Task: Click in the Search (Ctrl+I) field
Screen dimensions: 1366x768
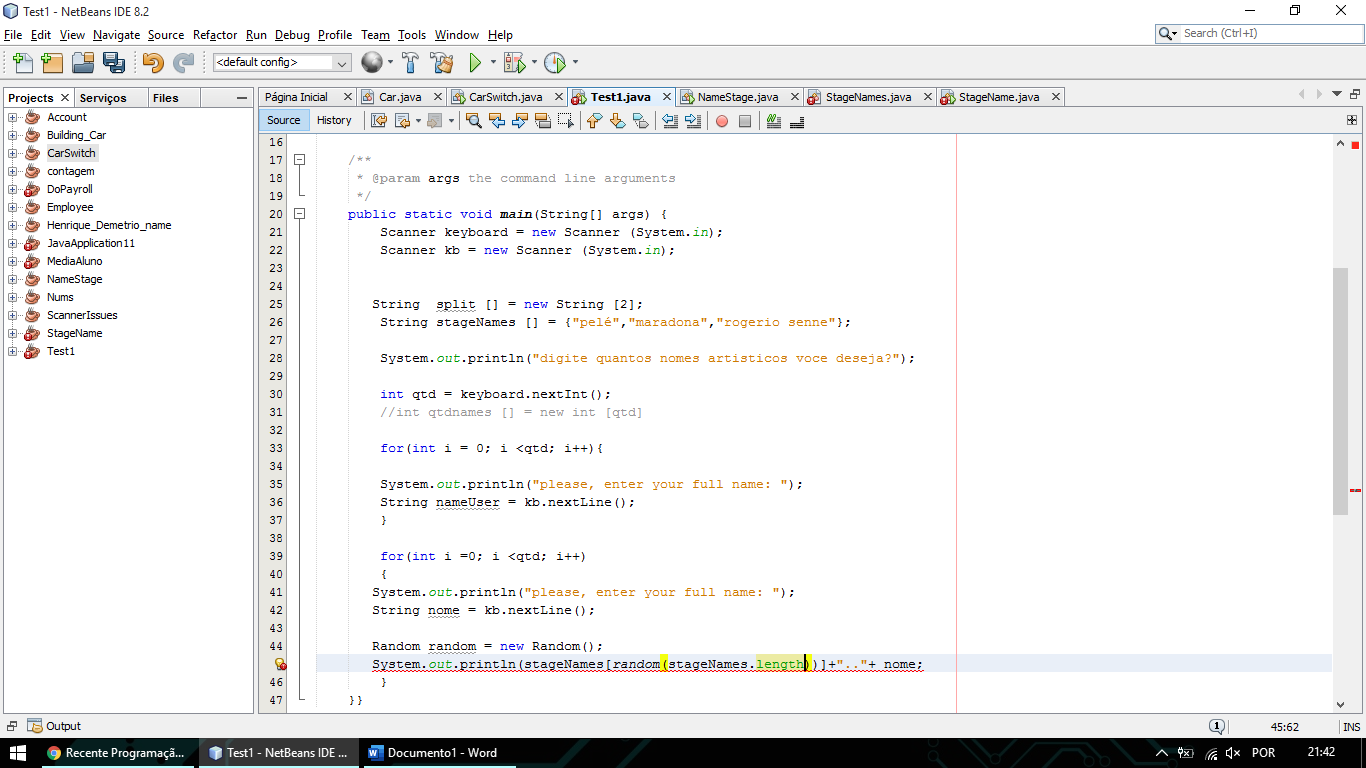Action: tap(1267, 33)
